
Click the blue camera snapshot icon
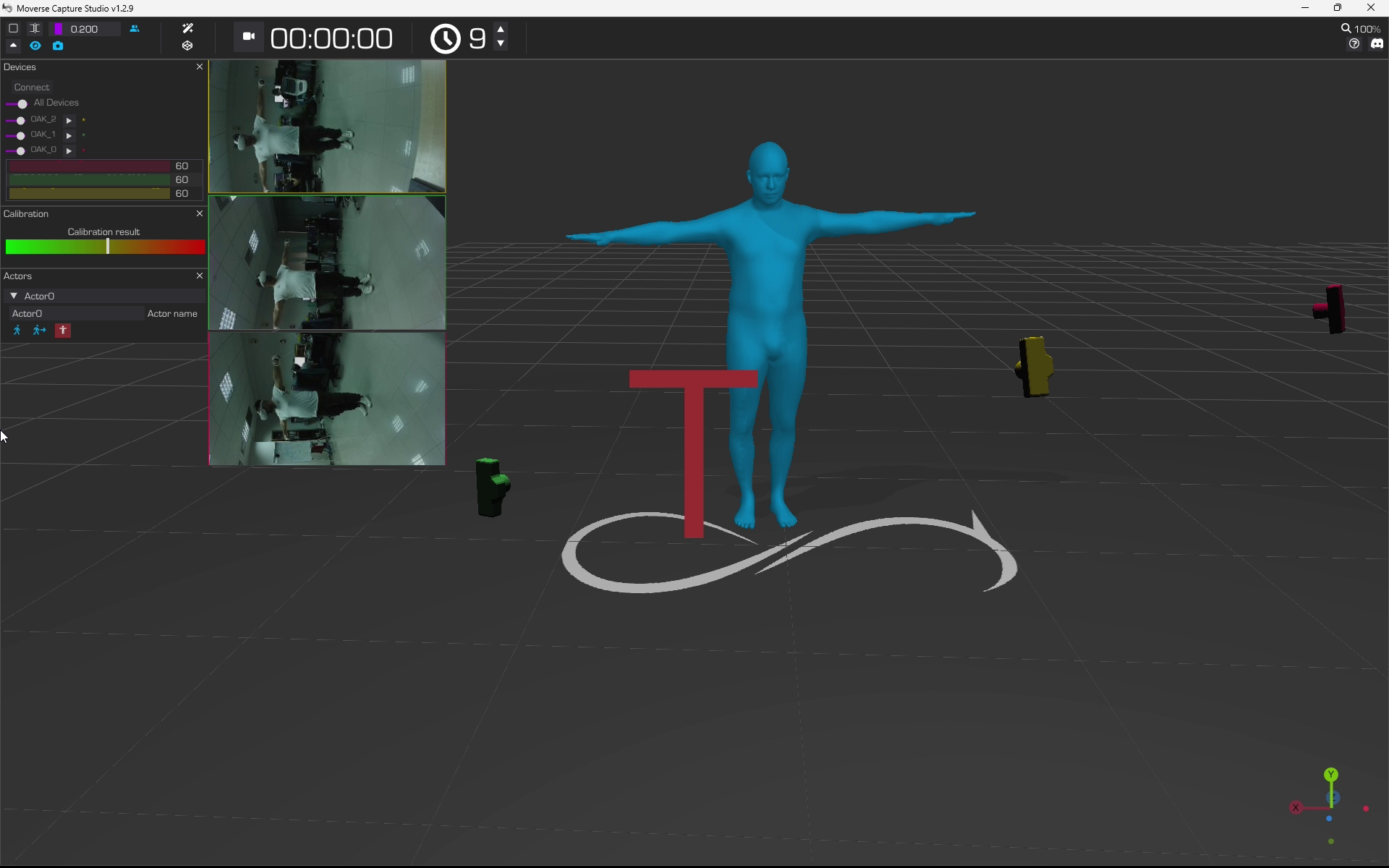point(58,46)
